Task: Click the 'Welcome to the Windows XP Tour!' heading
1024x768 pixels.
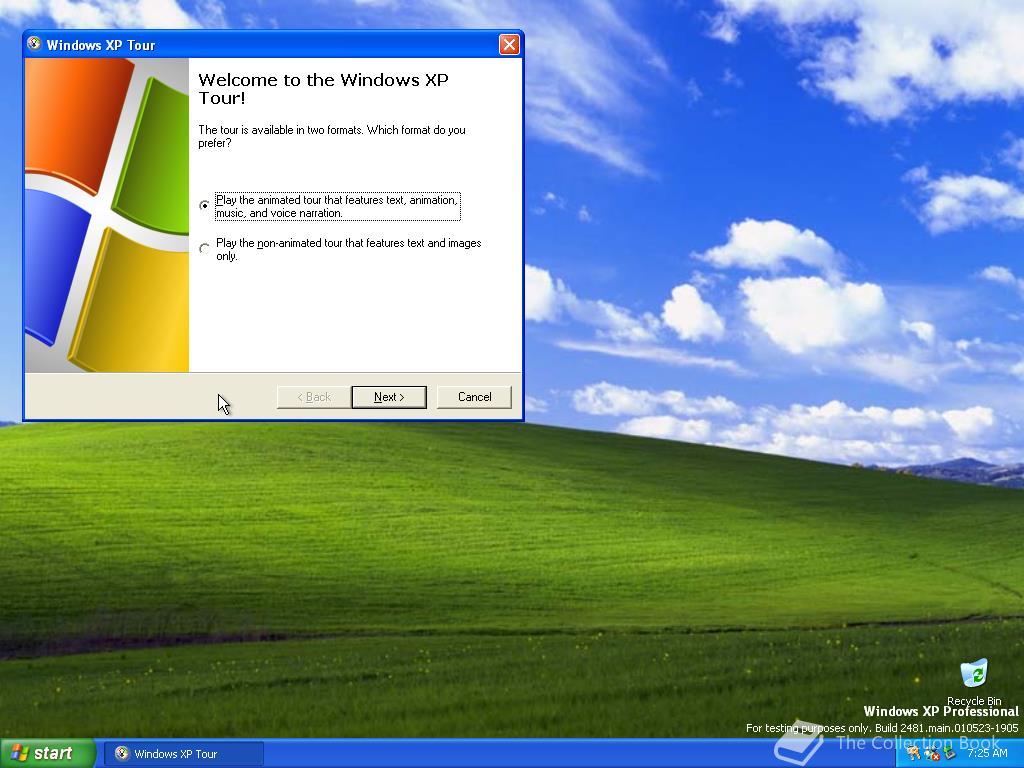Action: pos(323,89)
